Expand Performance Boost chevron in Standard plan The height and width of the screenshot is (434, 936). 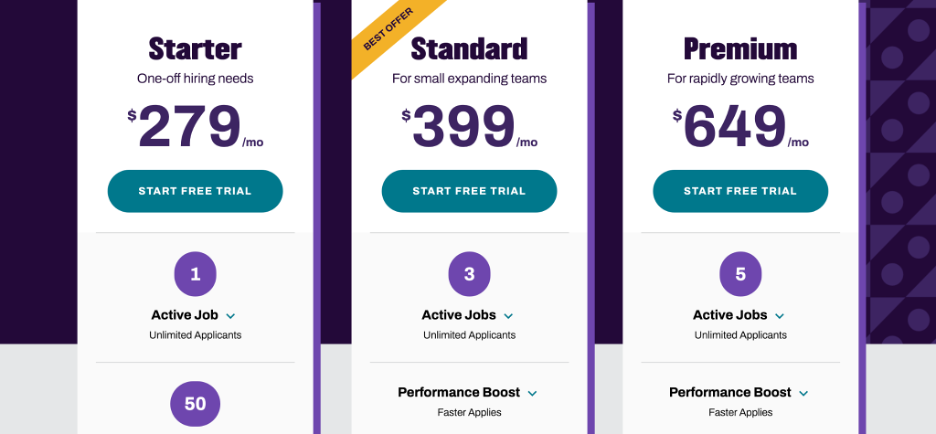[x=532, y=394]
